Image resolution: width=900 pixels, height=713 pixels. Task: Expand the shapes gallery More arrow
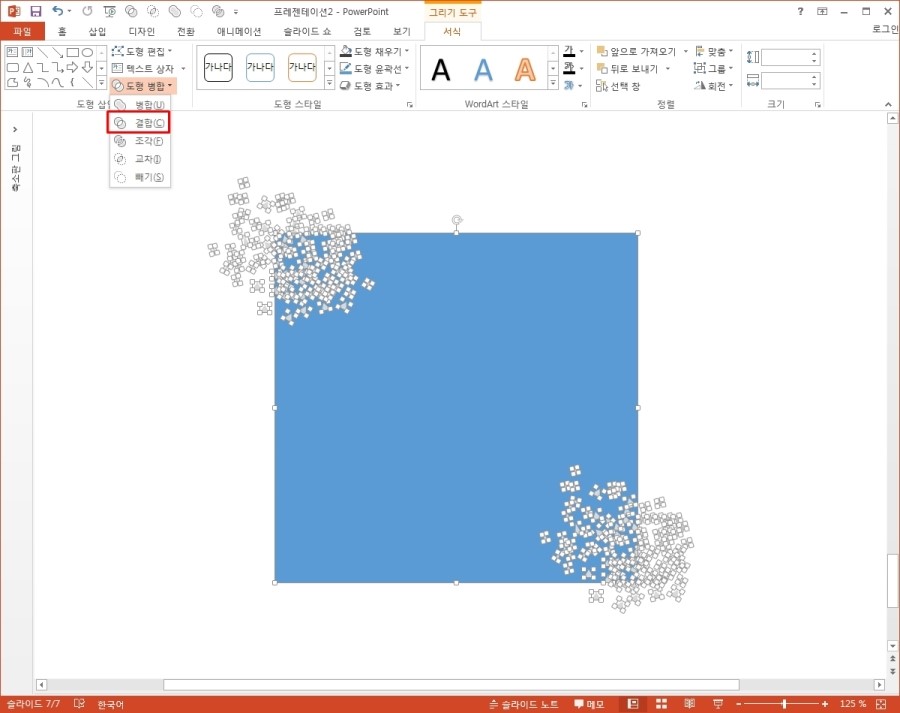click(102, 83)
